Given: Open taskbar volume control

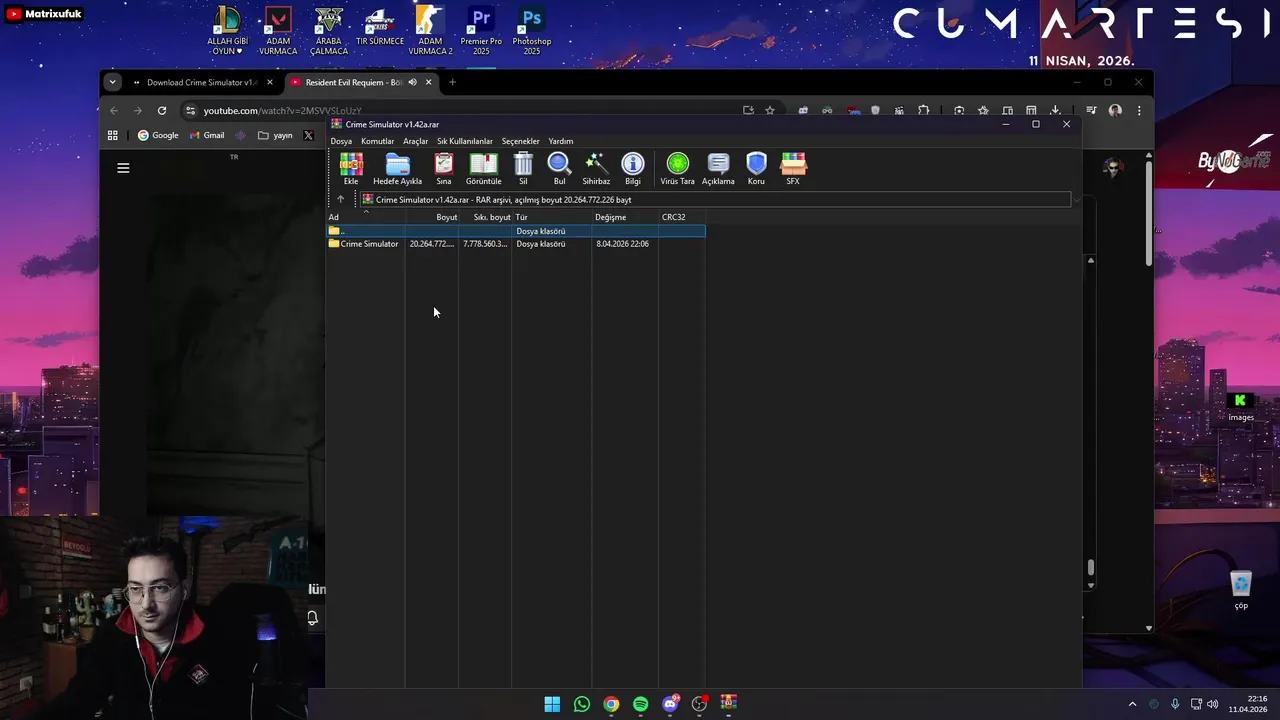Looking at the screenshot, I should point(1213,704).
